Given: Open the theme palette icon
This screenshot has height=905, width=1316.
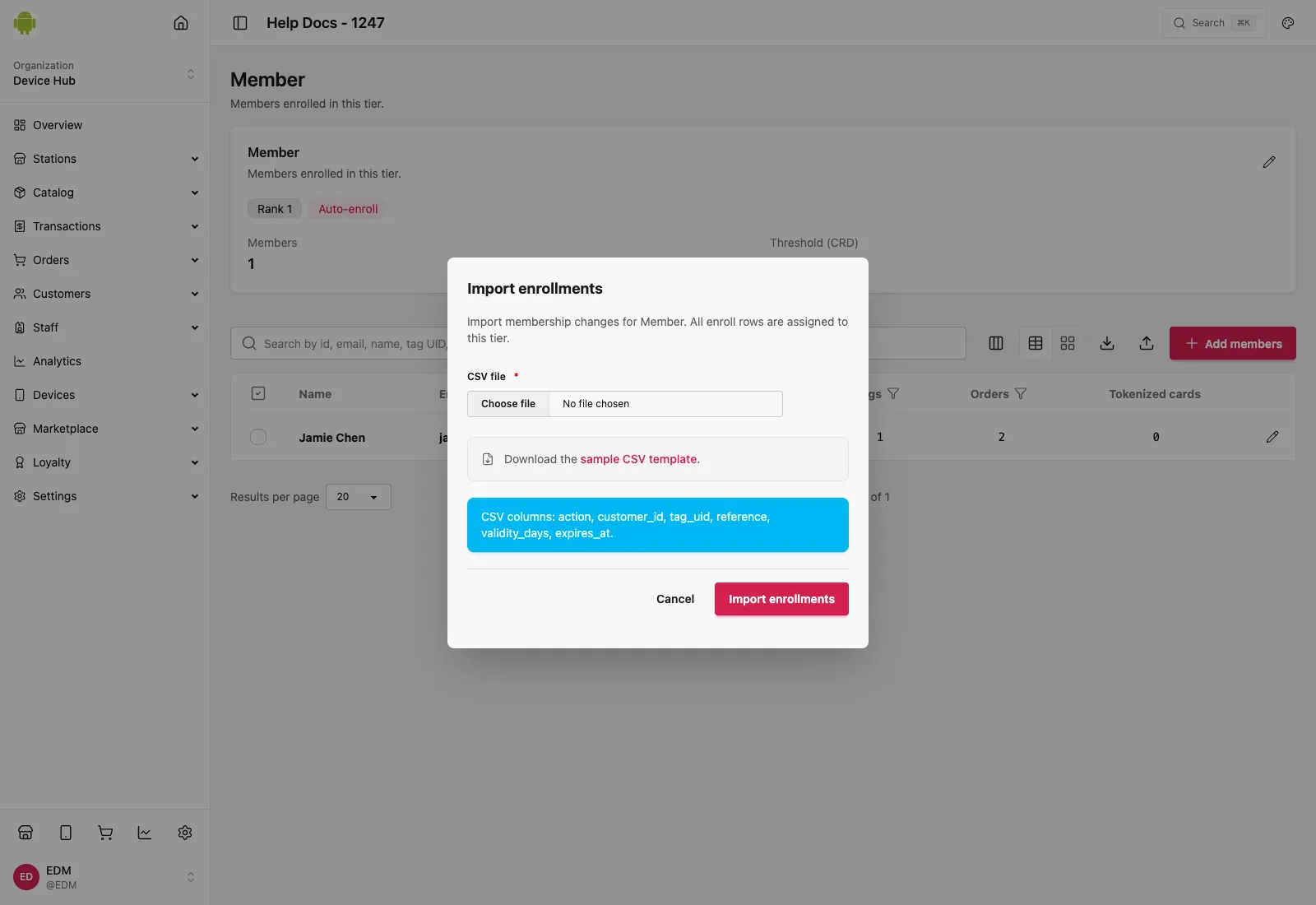Looking at the screenshot, I should coord(1288,23).
